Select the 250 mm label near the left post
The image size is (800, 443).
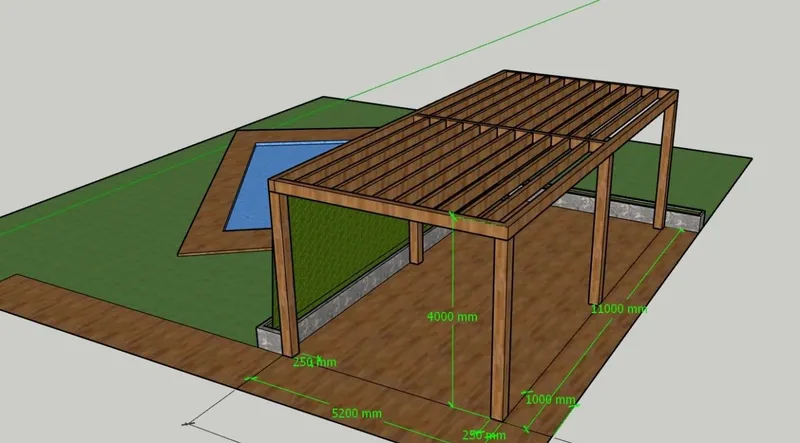tap(314, 362)
